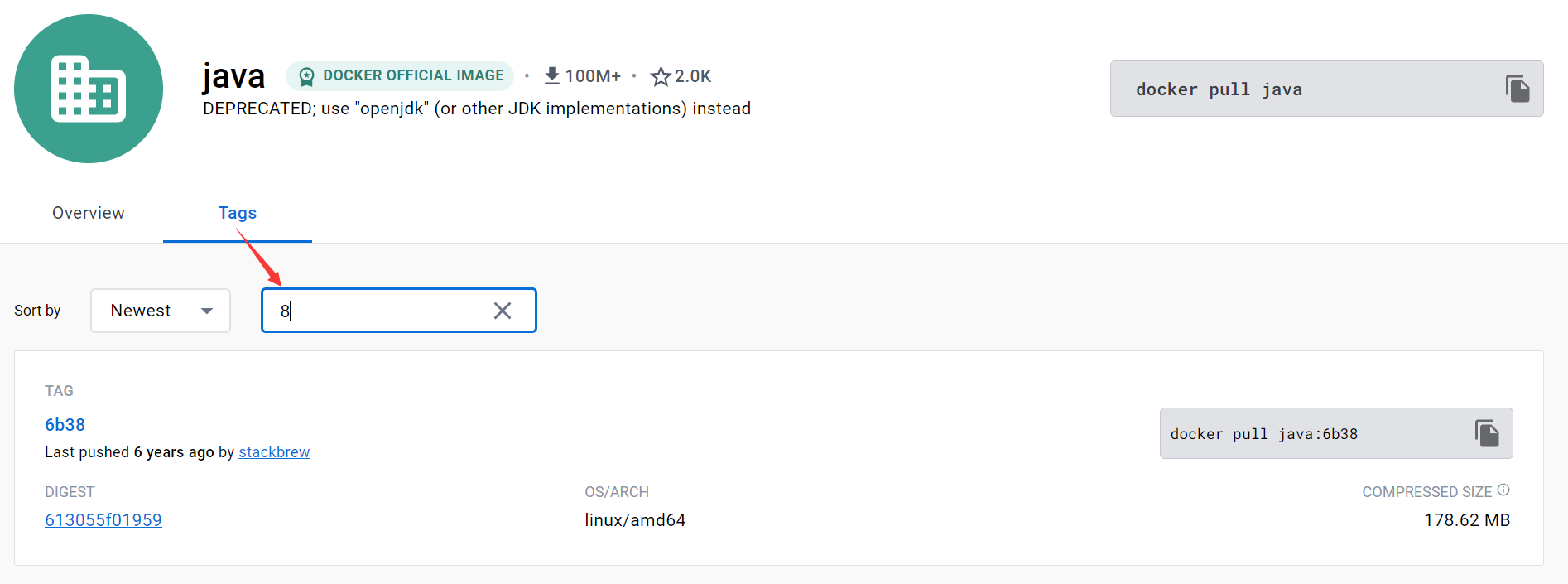
Task: Click the java repository title
Action: [233, 76]
